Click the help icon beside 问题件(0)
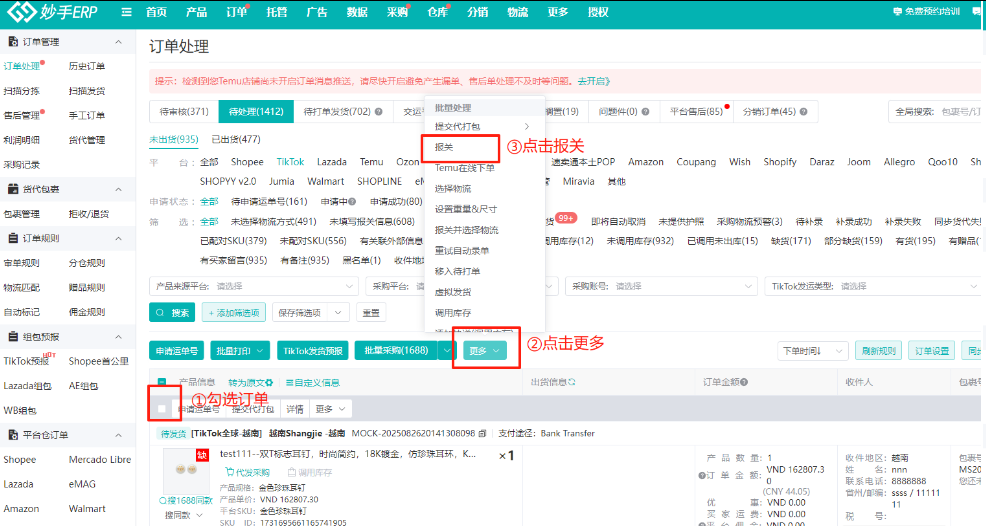This screenshot has height=526, width=986. (645, 112)
